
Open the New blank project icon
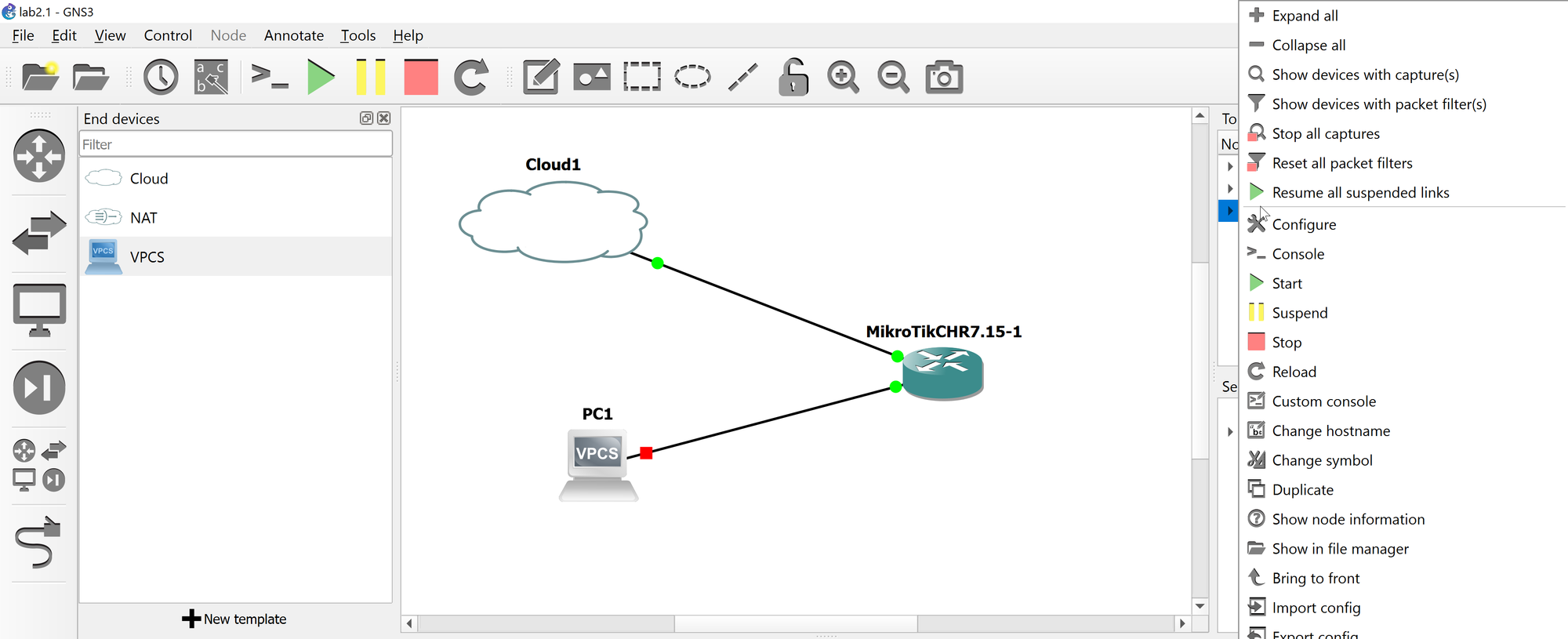[40, 77]
